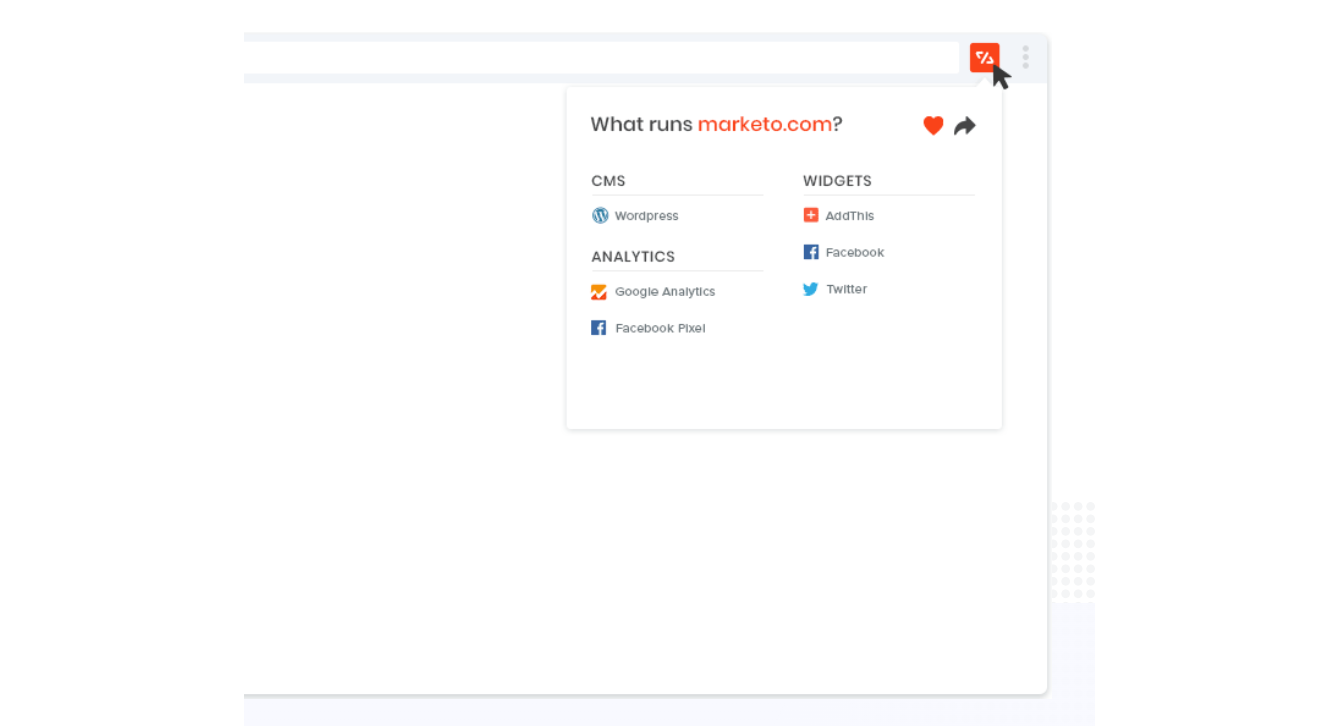
Task: Click the Twitter bird icon
Action: [811, 289]
